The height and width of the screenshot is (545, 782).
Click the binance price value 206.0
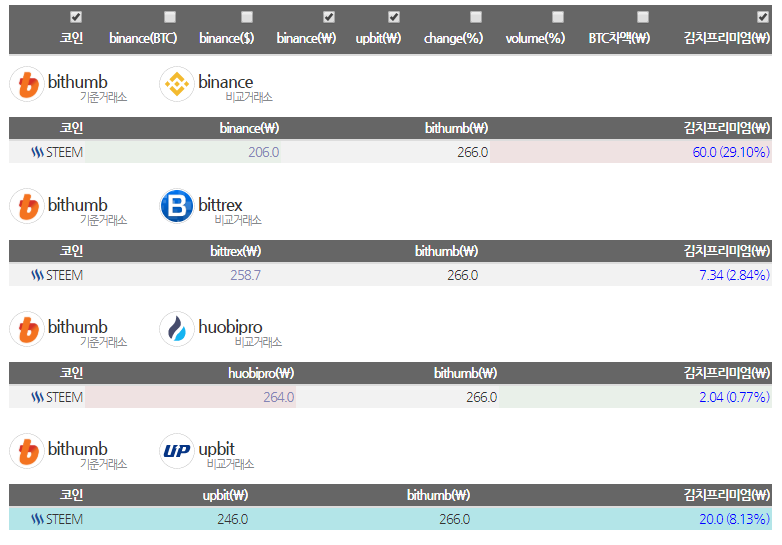(x=264, y=152)
